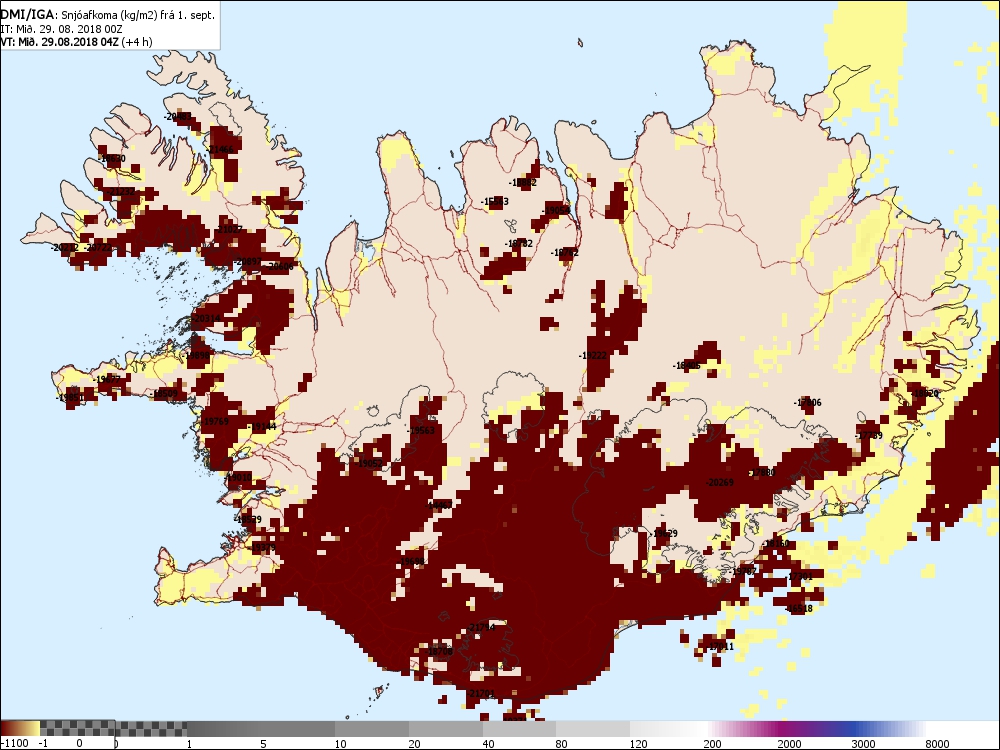Click the map title 'Snjóafkoma (kg/m2) frá 1. sept.'
Image resolution: width=1000 pixels, height=750 pixels.
[138, 15]
